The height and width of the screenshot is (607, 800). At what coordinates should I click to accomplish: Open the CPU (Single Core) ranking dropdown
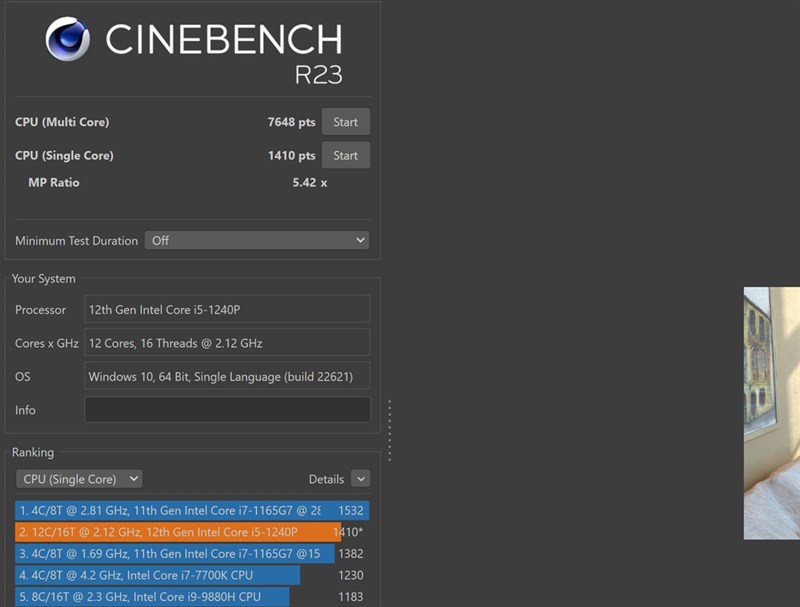tap(79, 479)
